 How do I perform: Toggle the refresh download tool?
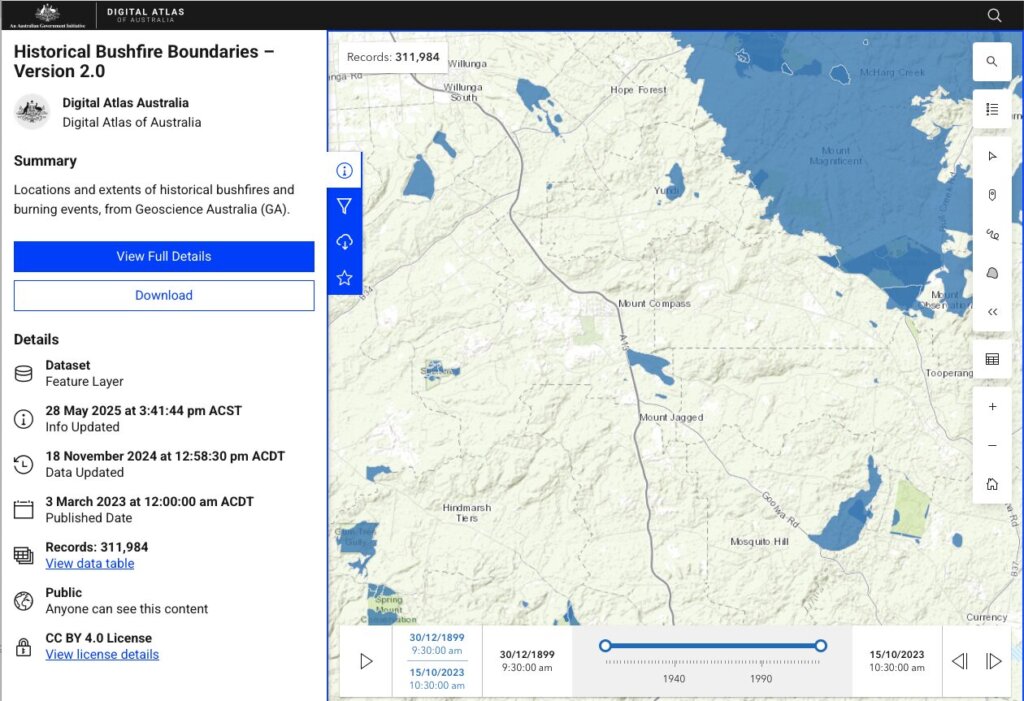(344, 241)
